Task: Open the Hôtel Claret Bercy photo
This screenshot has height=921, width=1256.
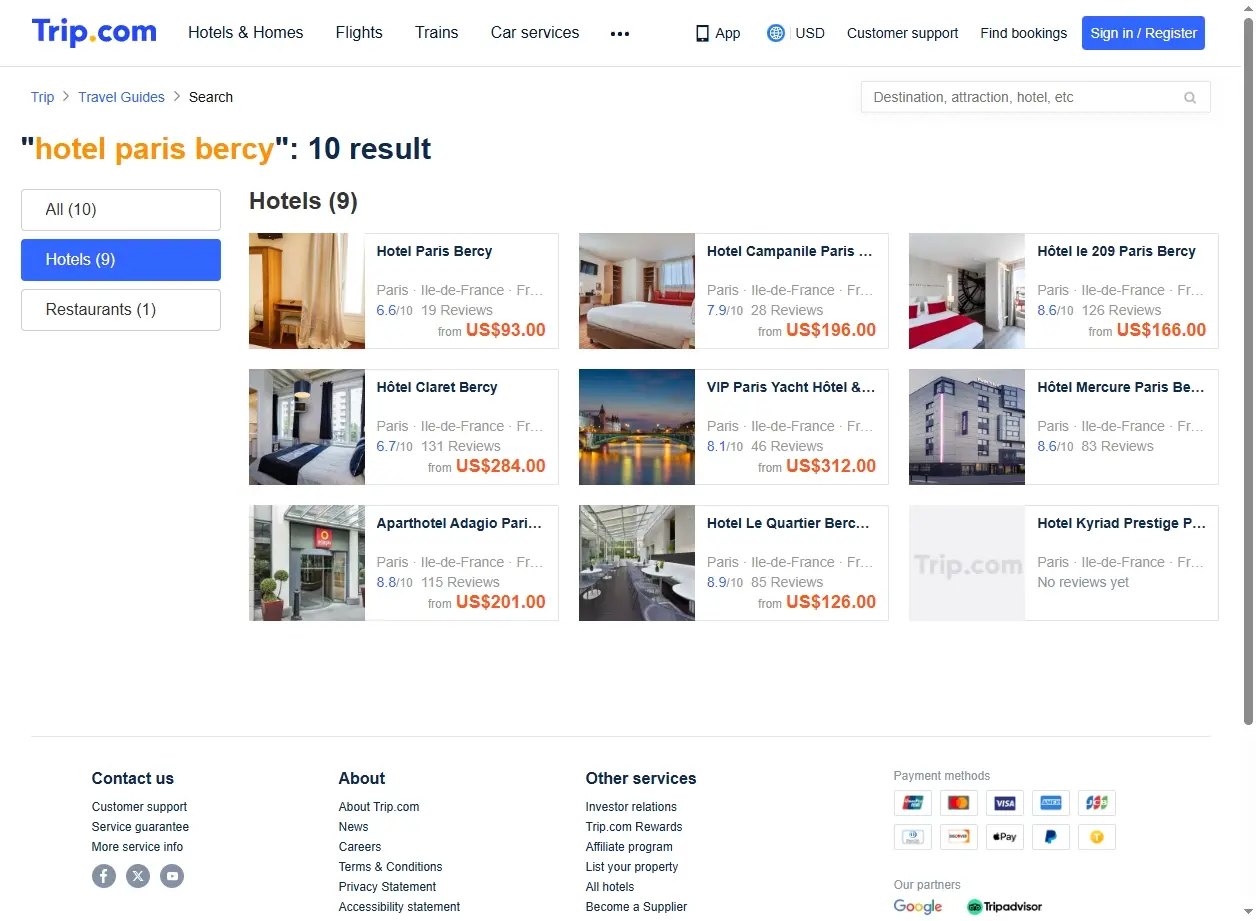Action: (x=307, y=427)
